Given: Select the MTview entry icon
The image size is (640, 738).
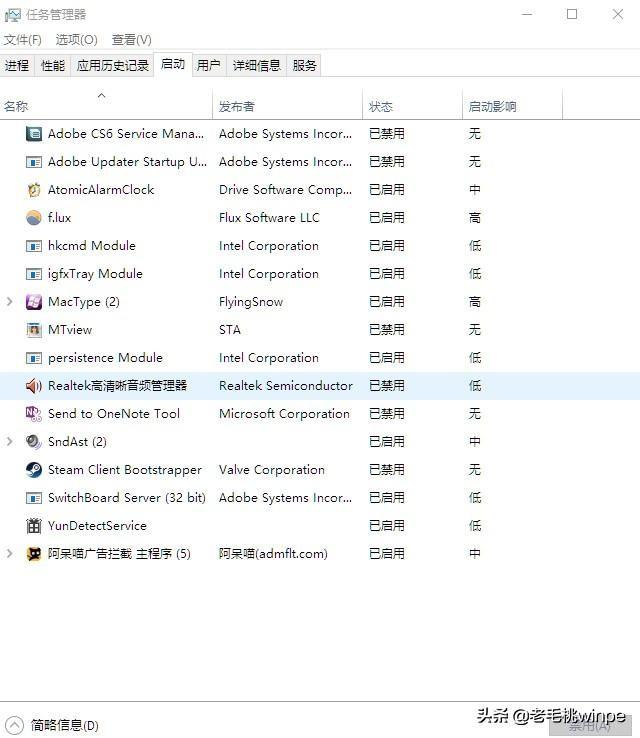Looking at the screenshot, I should (34, 330).
